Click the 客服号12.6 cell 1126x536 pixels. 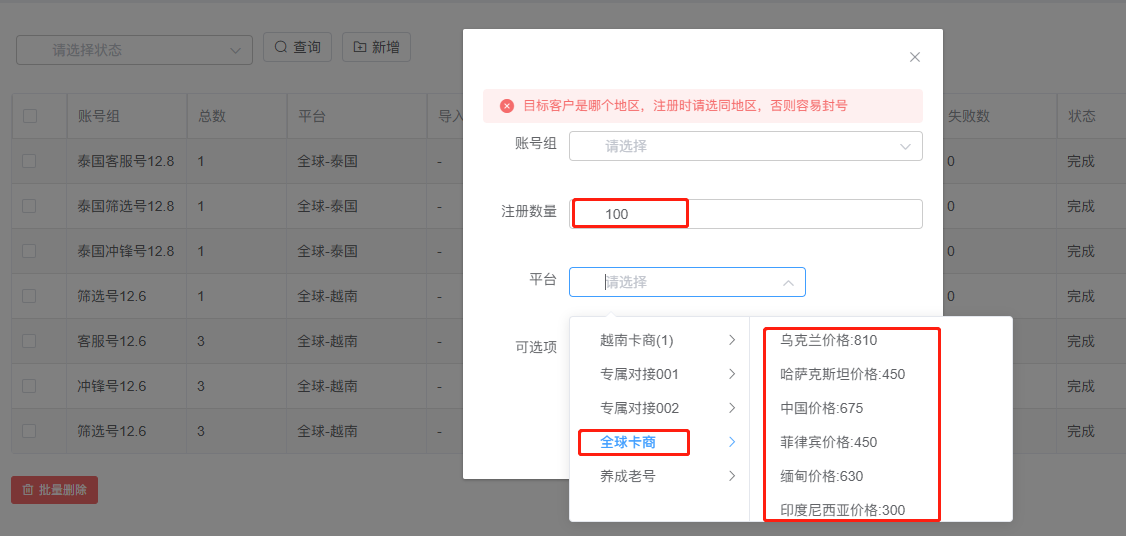[126, 341]
